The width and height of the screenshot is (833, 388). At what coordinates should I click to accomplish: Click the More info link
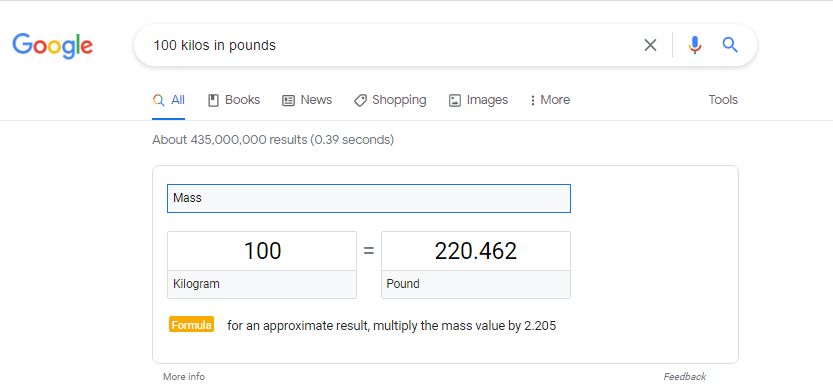point(184,376)
